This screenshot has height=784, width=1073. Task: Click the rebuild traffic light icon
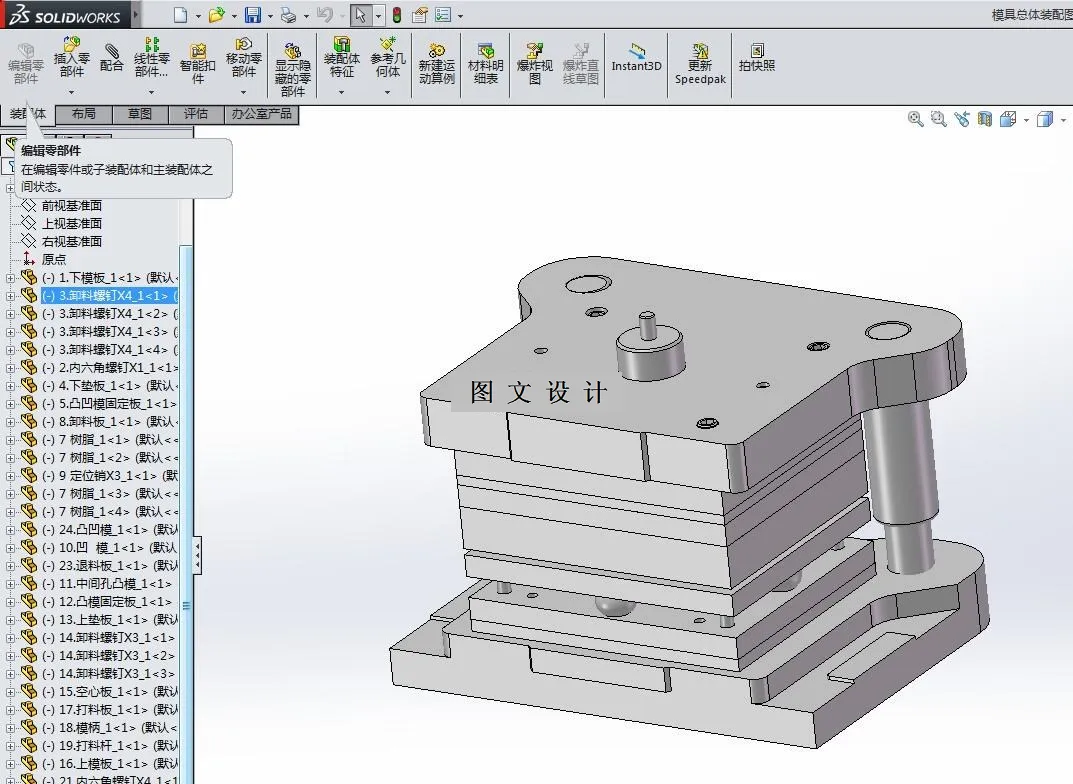click(396, 15)
